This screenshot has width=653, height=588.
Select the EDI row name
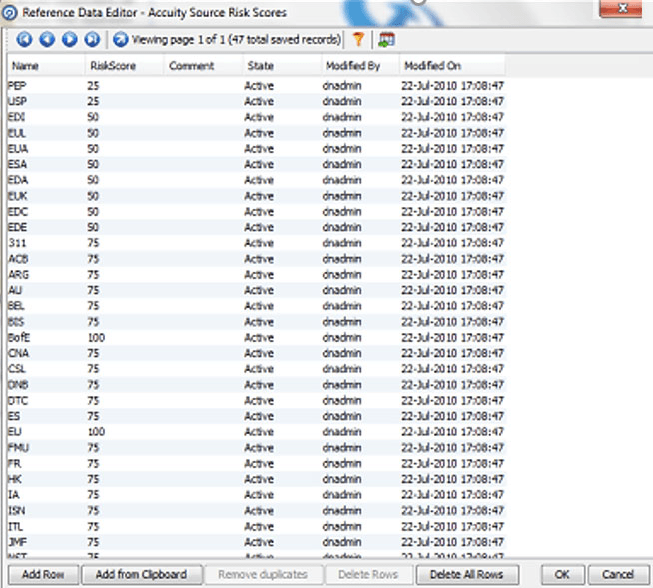[17, 117]
